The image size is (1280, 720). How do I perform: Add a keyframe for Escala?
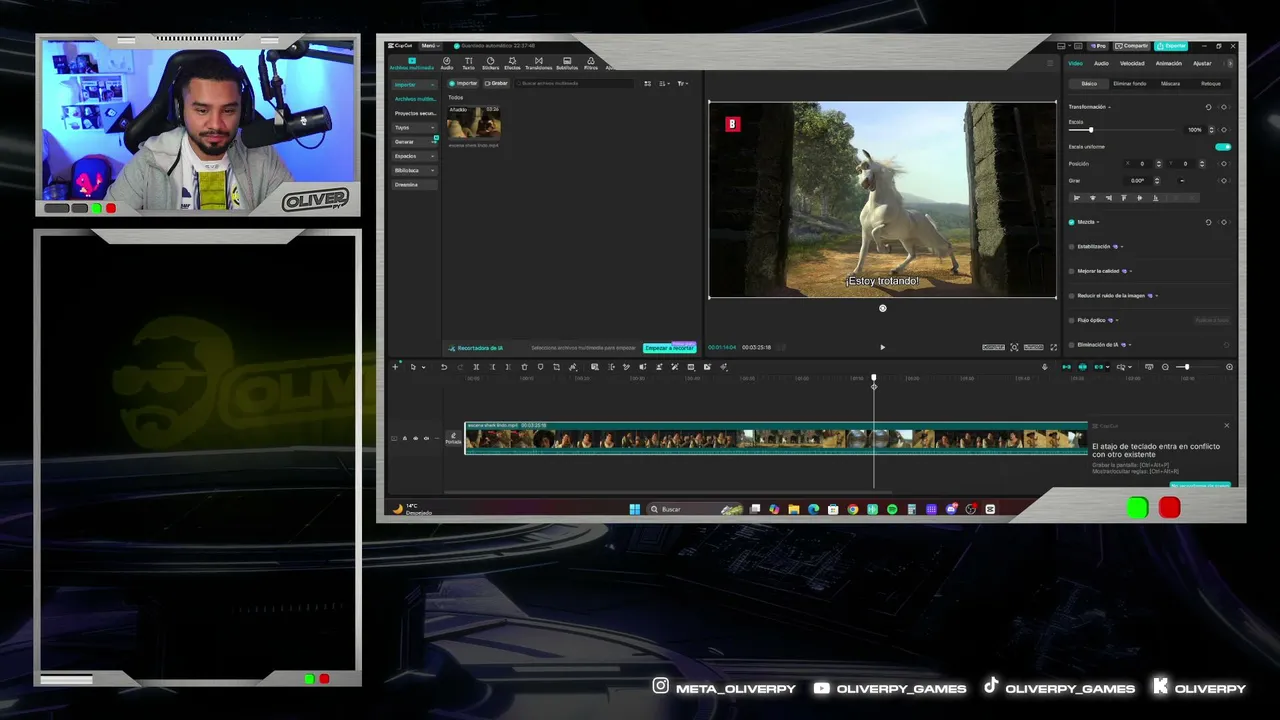[x=1224, y=130]
